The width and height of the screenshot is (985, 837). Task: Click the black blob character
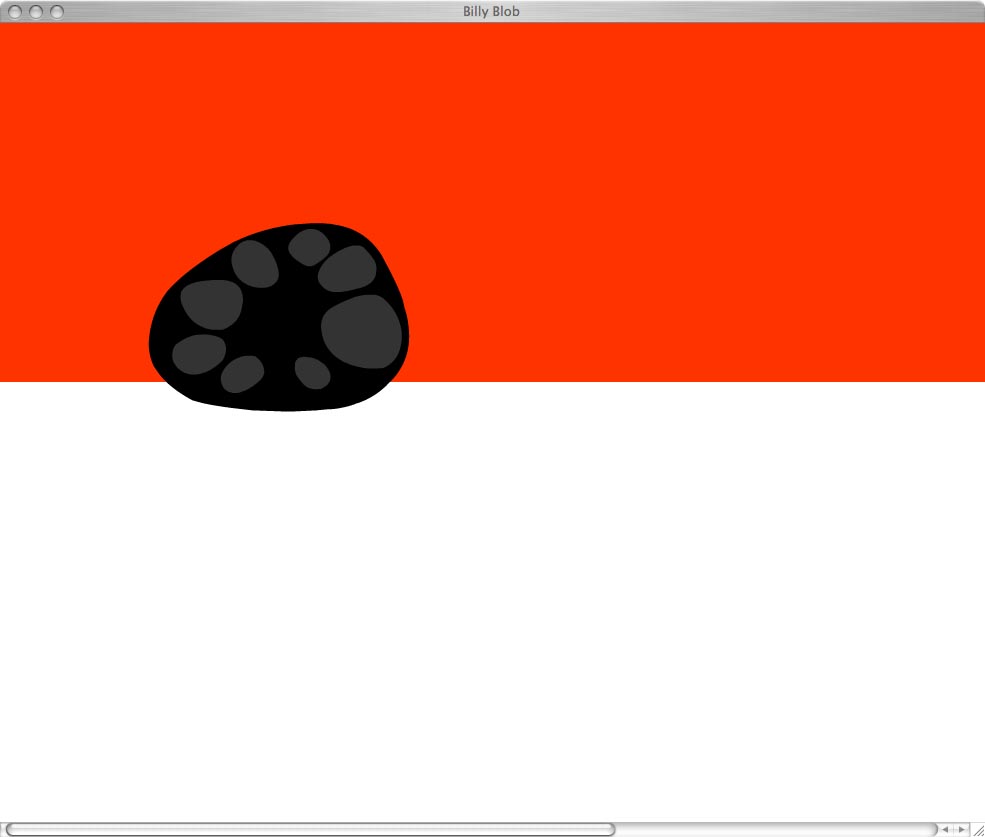[279, 317]
